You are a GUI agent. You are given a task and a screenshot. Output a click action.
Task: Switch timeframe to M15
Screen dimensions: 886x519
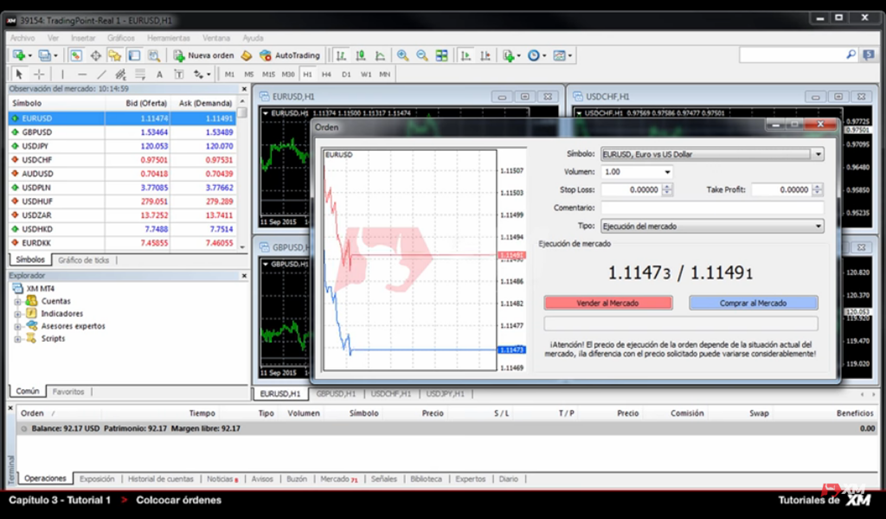(268, 74)
